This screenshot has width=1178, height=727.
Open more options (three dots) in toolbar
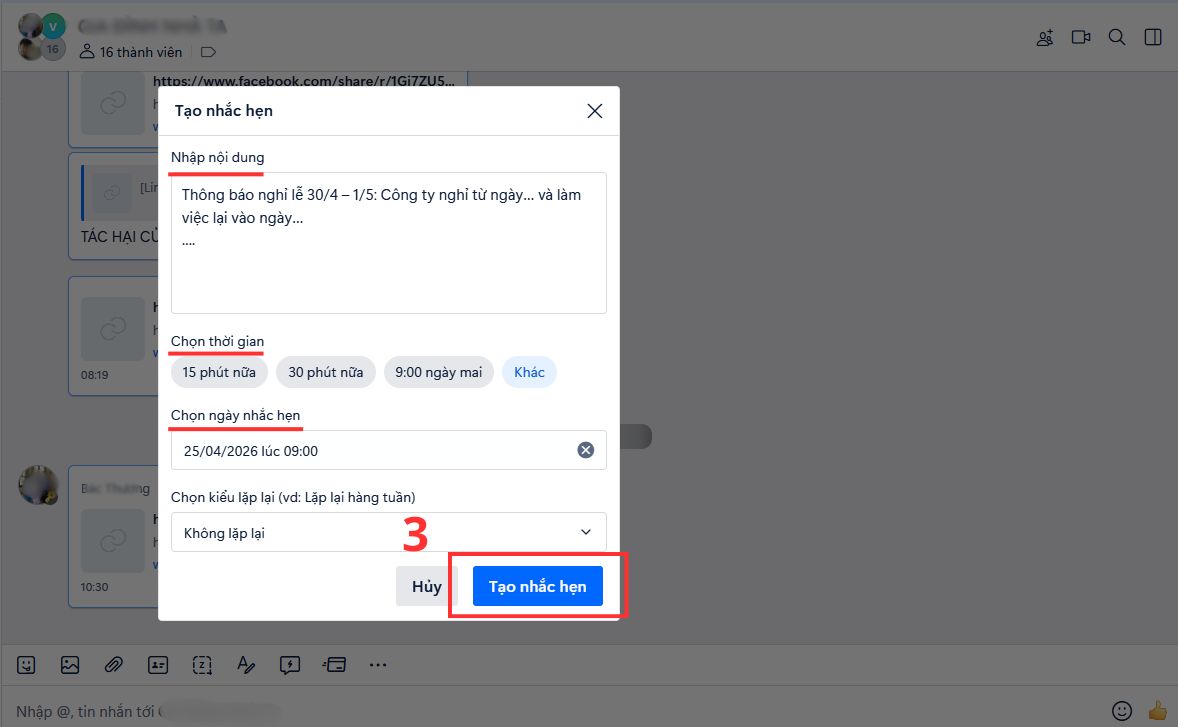tap(377, 664)
